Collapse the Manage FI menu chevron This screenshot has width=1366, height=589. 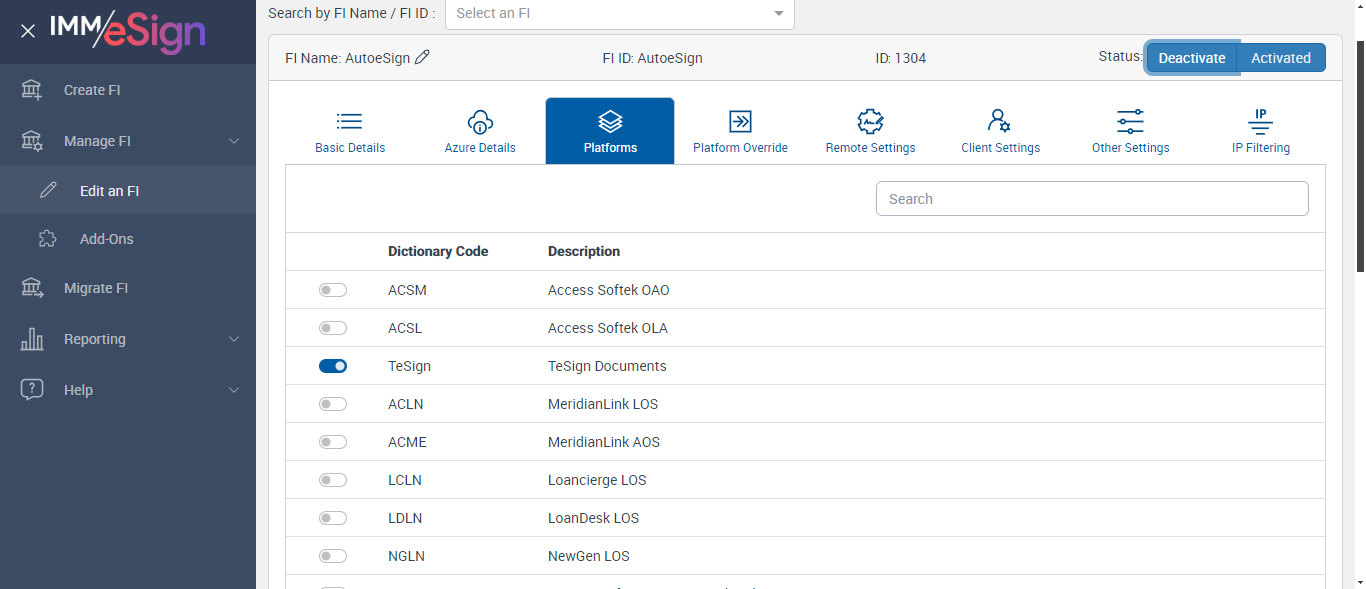pos(234,141)
